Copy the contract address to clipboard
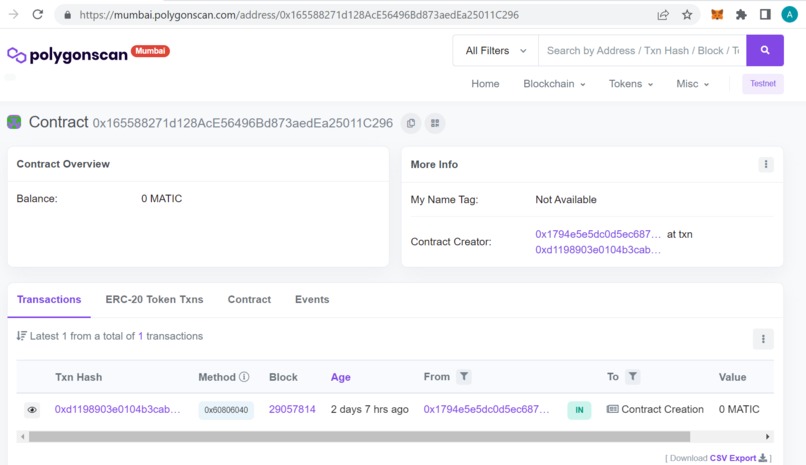 tap(411, 123)
